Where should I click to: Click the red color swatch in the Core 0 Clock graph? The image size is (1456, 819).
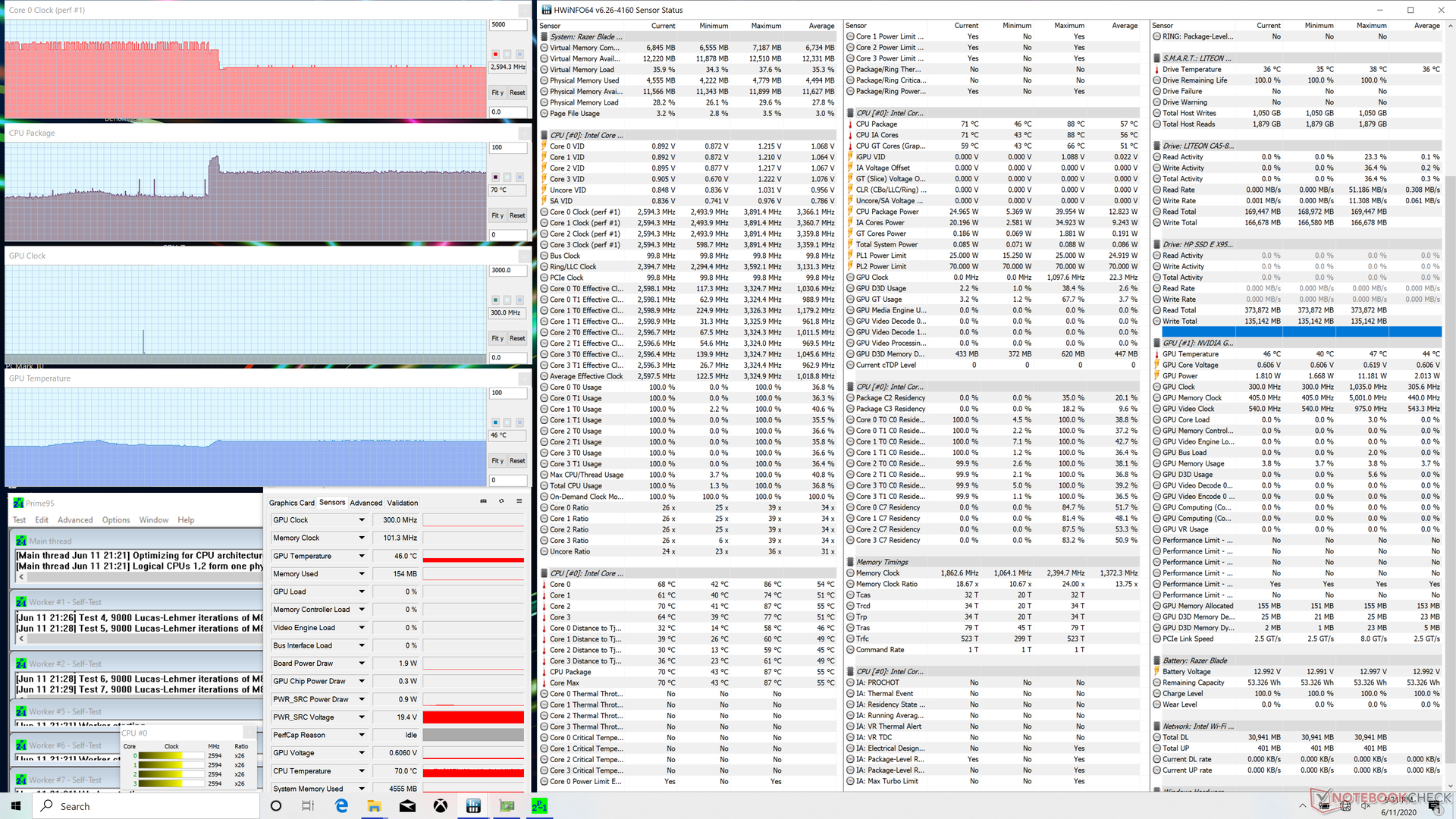(495, 55)
